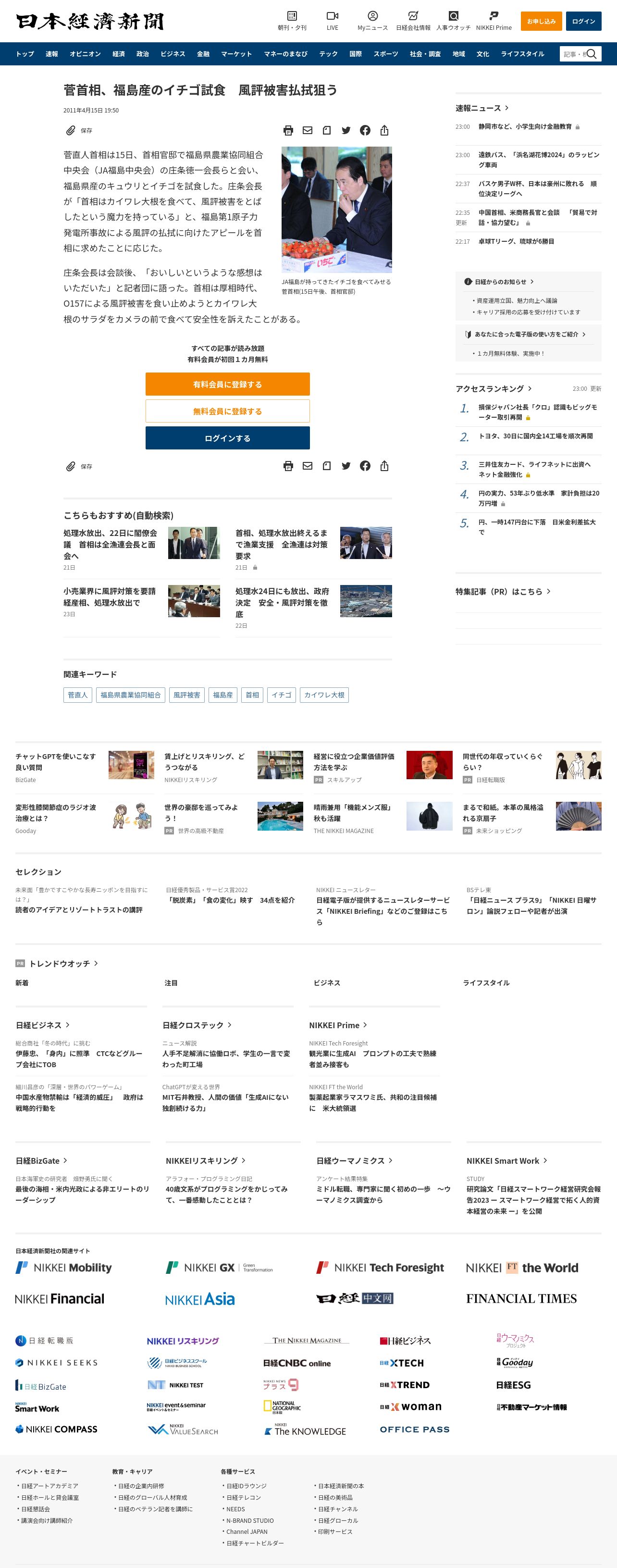Image resolution: width=617 pixels, height=1568 pixels.
Task: Expand 日経BizGate section chevron
Action: click(65, 1161)
